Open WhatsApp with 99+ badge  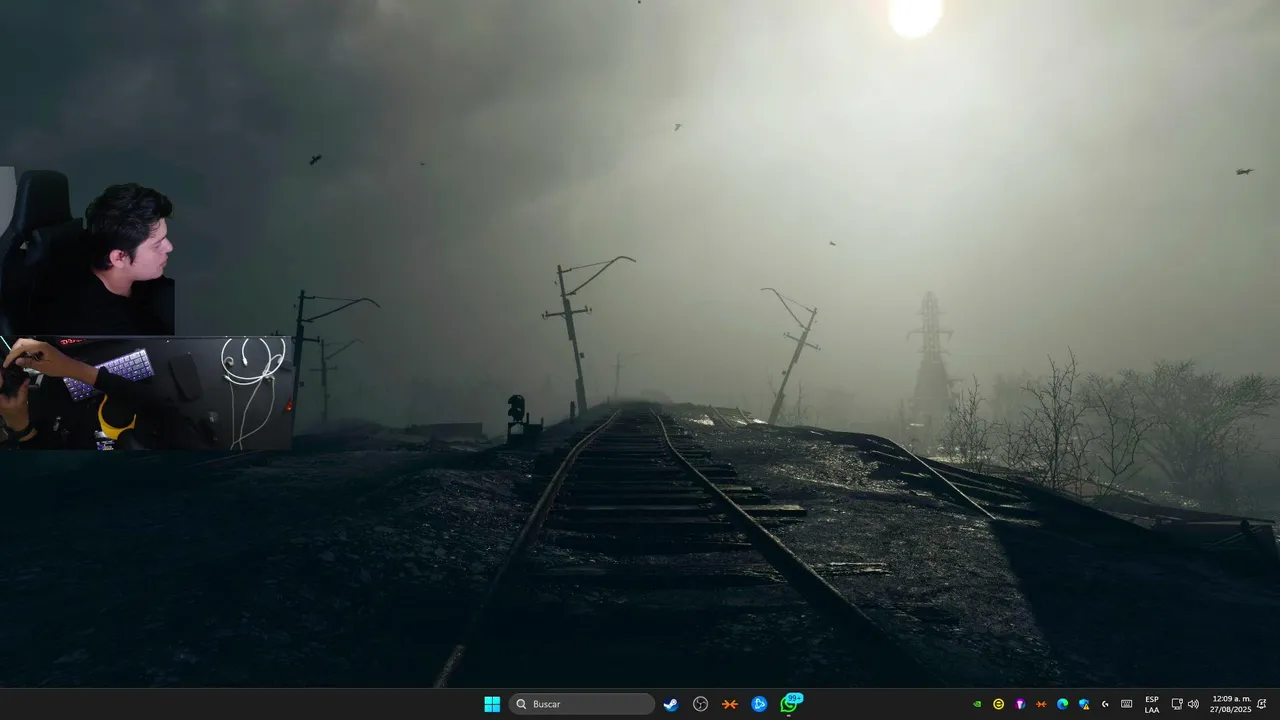pos(790,703)
